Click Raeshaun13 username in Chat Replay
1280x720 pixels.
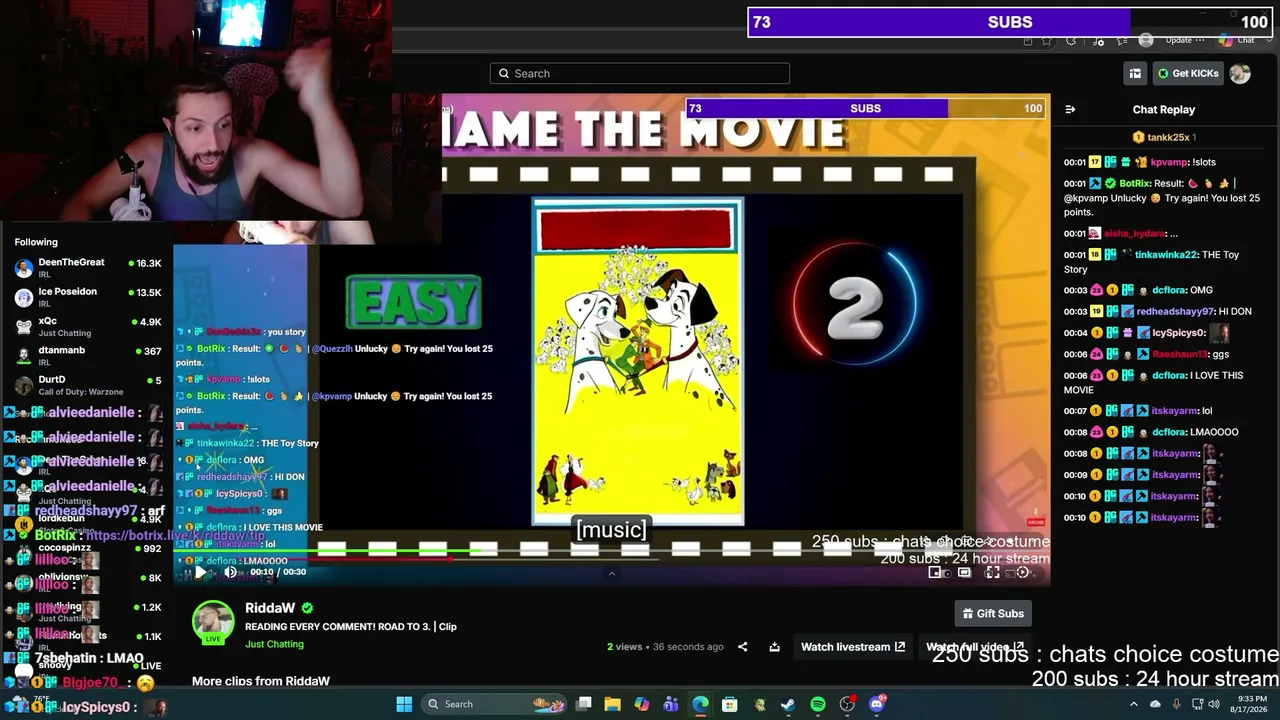pos(1179,354)
